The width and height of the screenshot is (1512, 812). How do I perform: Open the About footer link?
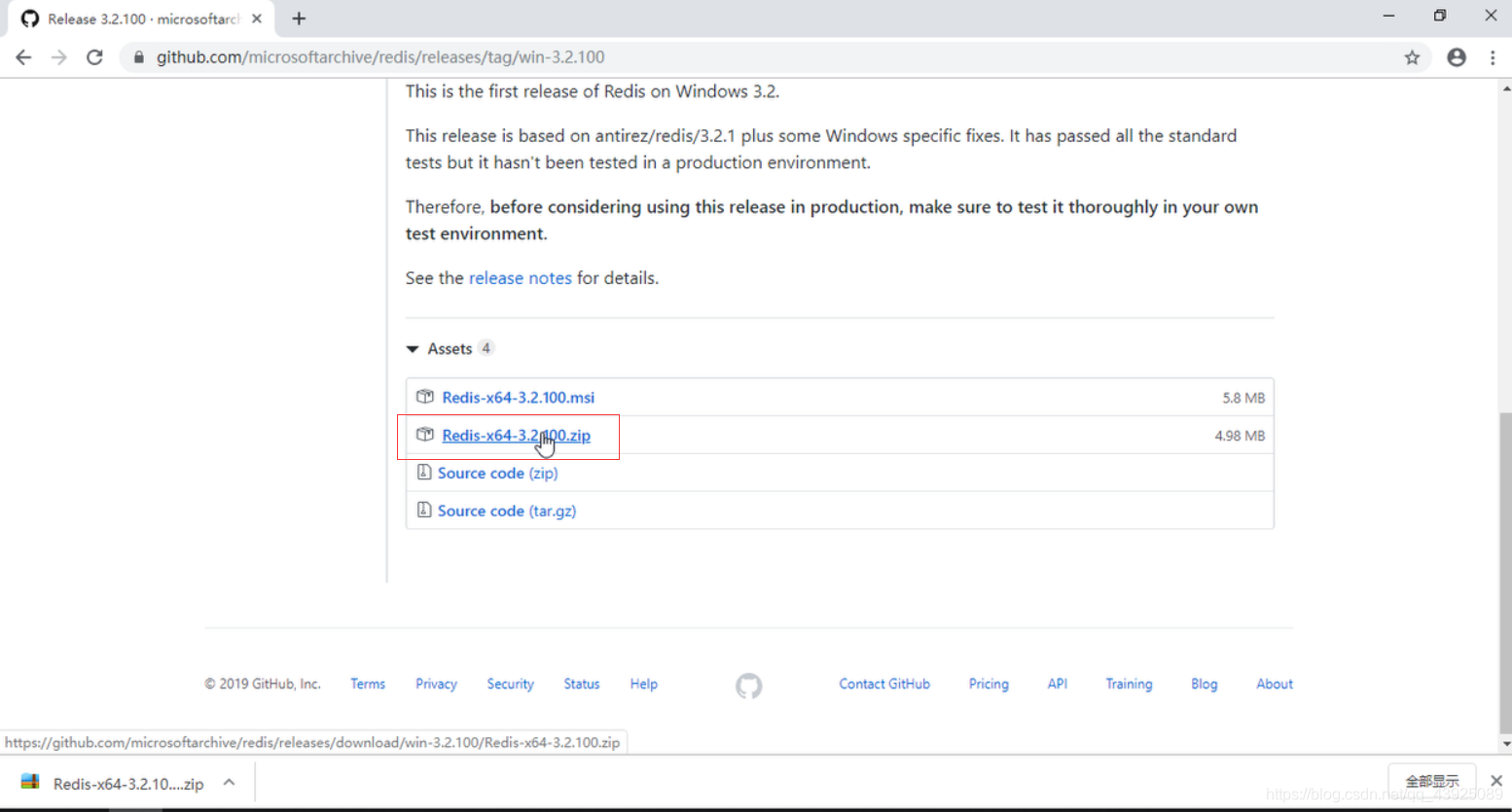1275,685
